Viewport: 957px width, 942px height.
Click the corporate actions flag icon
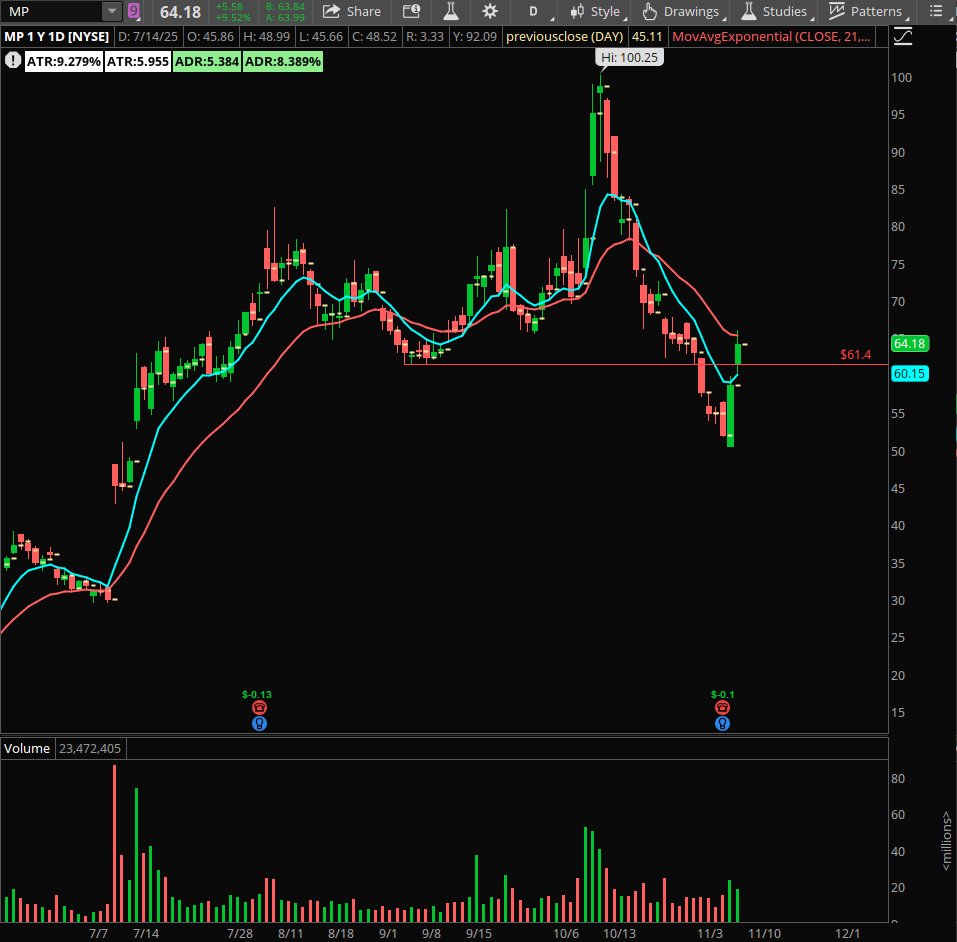(x=411, y=12)
